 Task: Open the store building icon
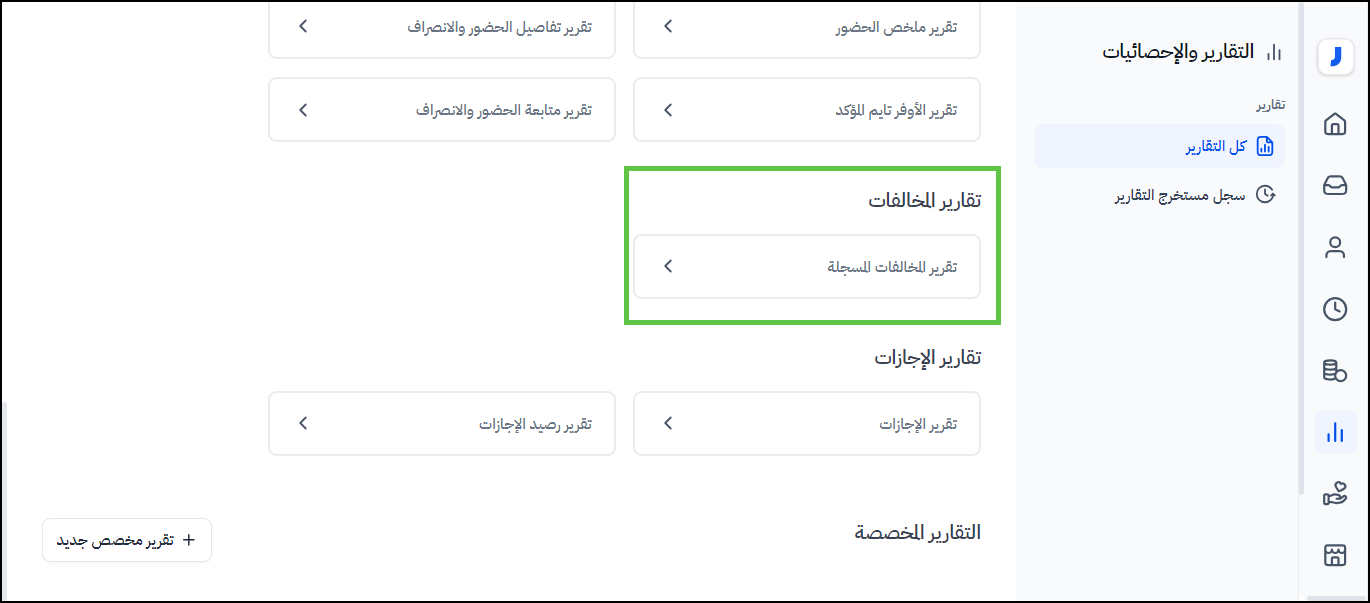1334,556
